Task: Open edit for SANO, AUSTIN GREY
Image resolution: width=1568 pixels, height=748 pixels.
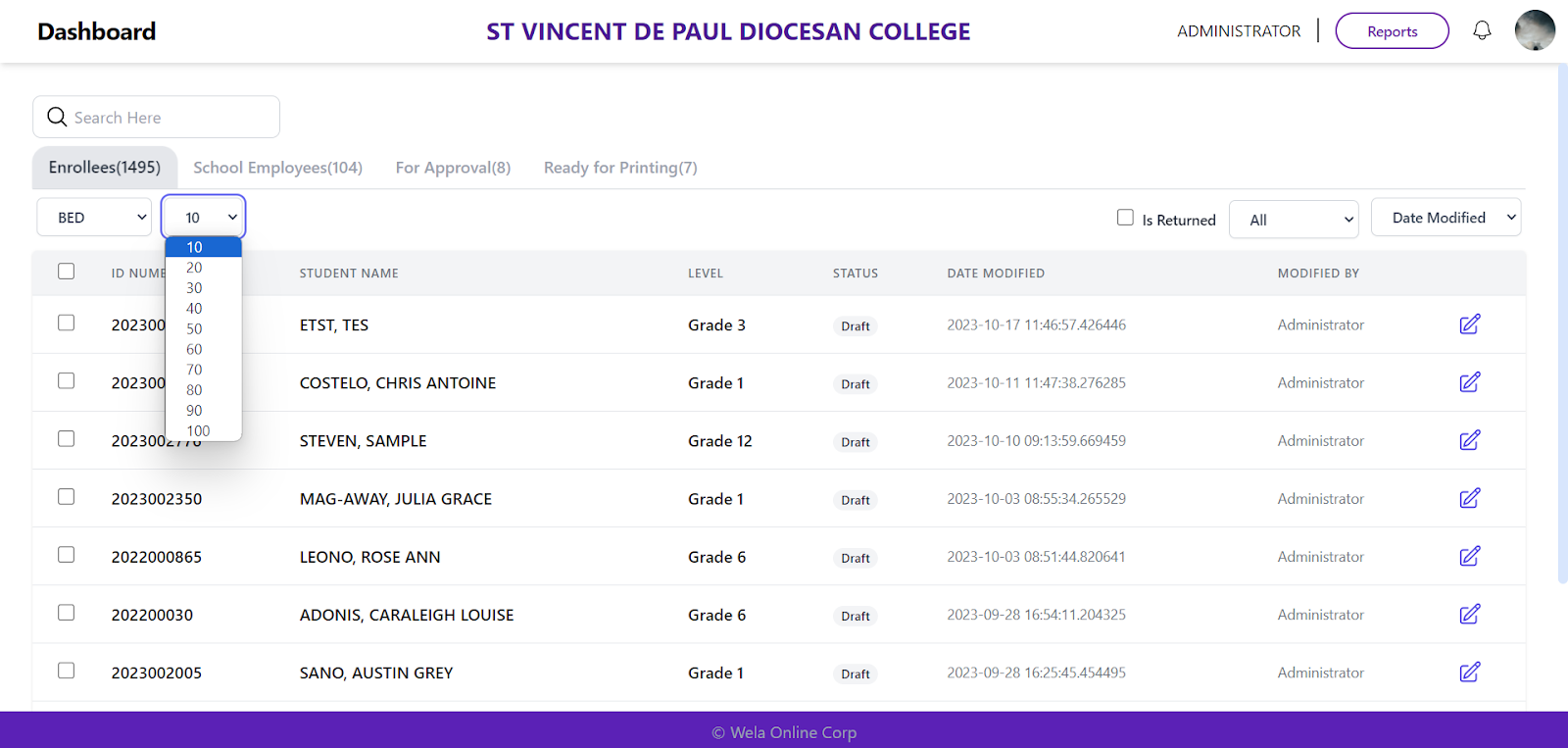Action: coord(1469,672)
